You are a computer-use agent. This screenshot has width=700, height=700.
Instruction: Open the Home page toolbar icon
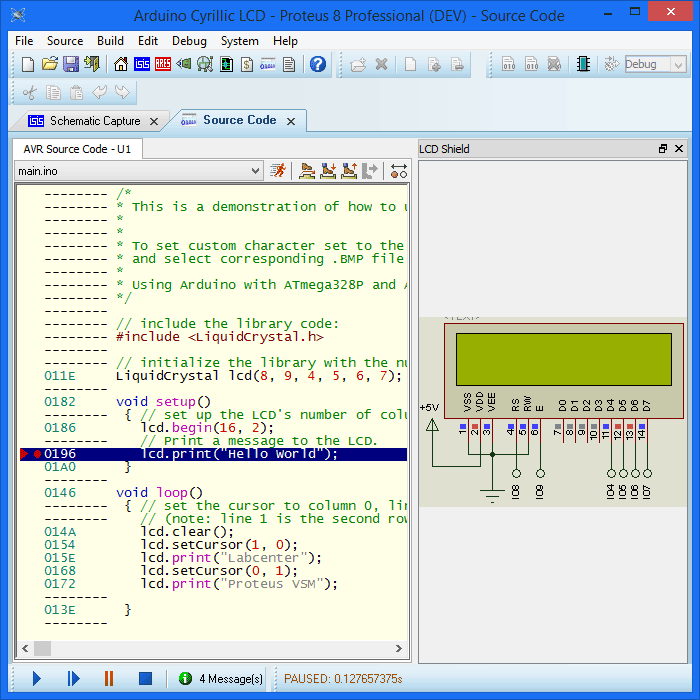click(x=121, y=64)
